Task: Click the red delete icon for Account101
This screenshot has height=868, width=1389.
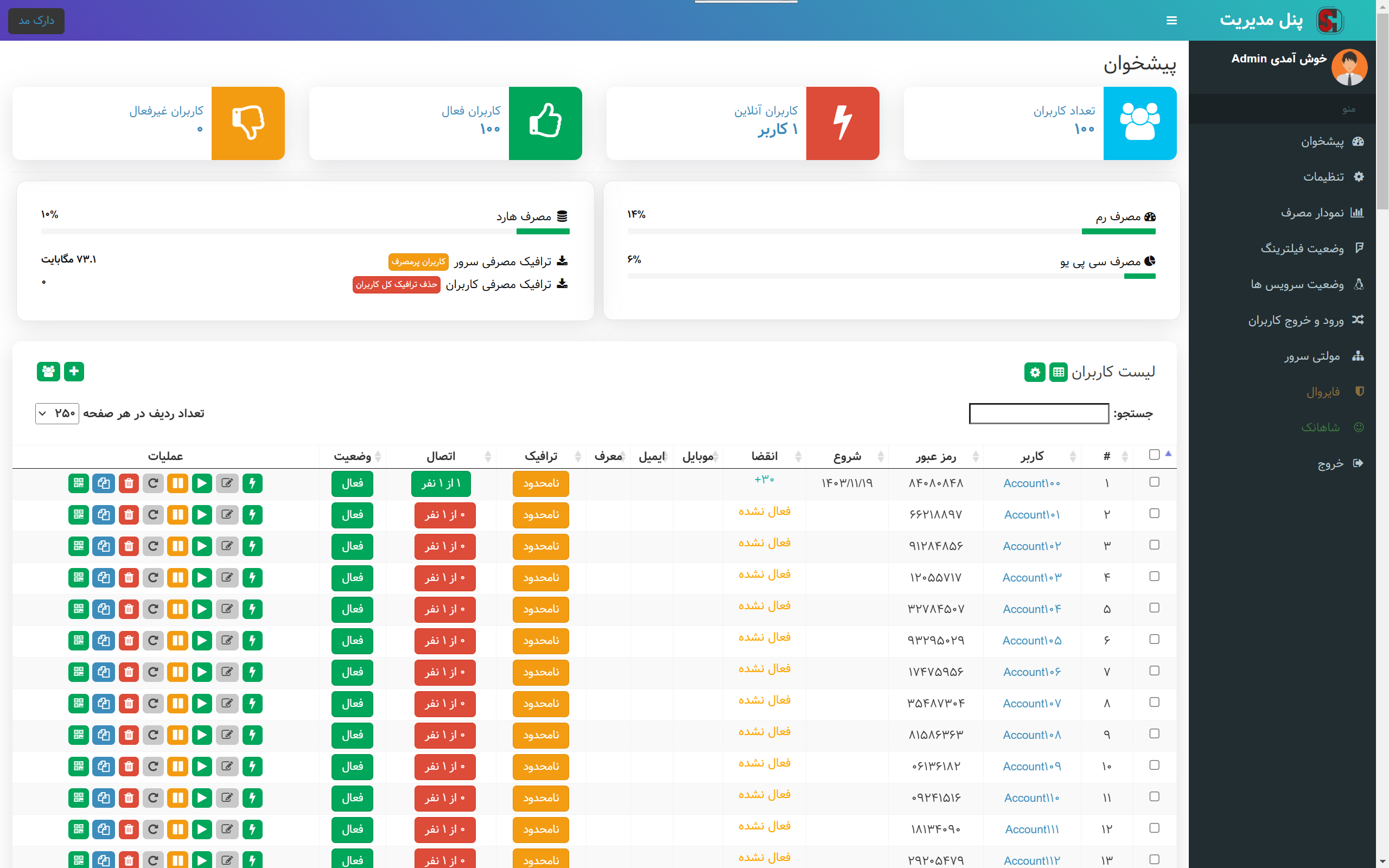Action: coord(129,515)
